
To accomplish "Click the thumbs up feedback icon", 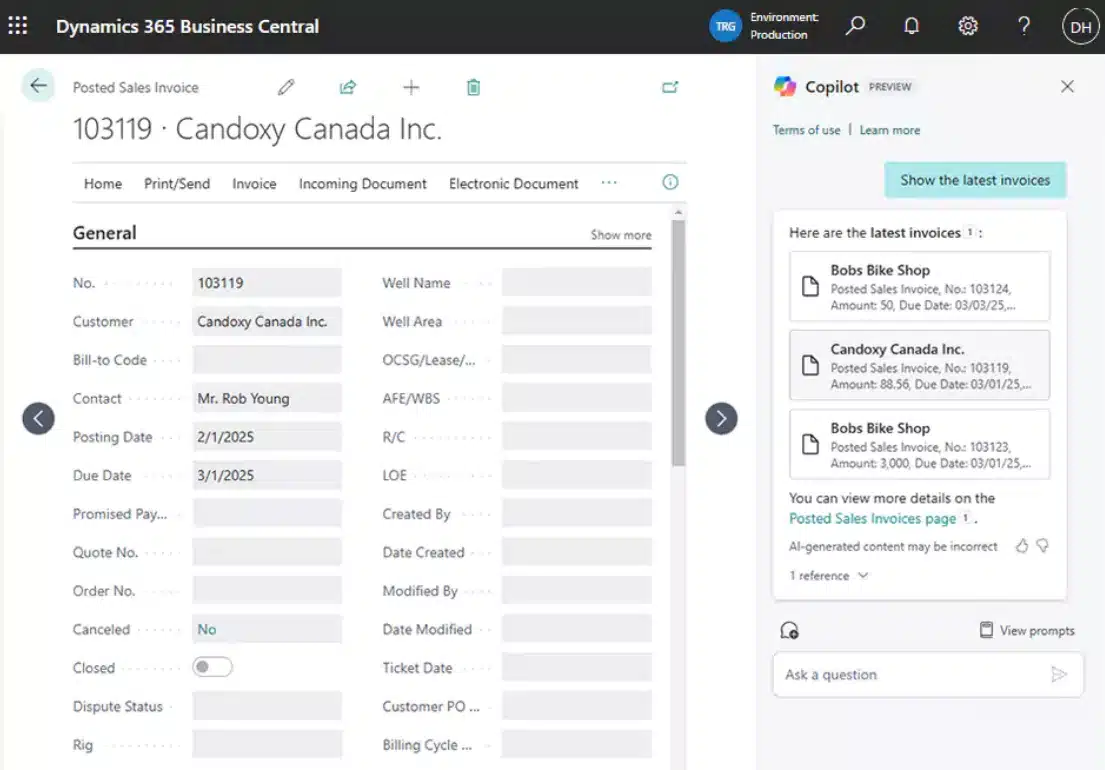I will tap(1022, 546).
